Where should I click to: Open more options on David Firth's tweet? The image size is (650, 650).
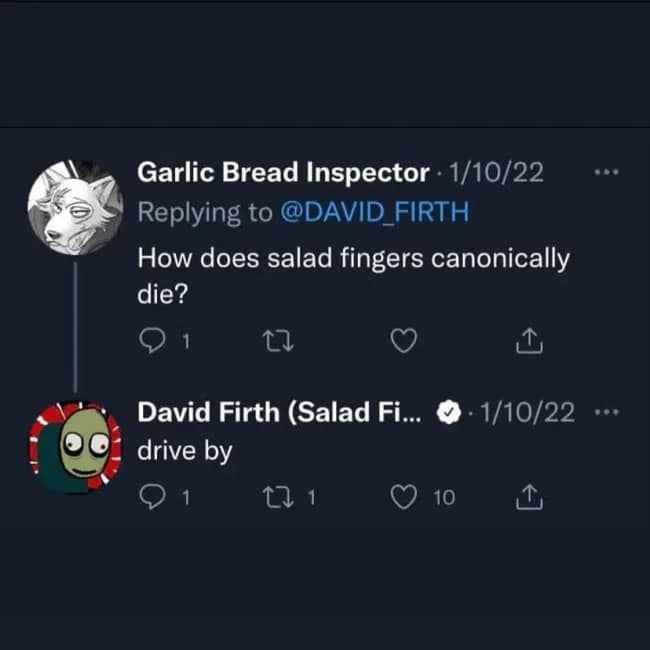point(606,412)
